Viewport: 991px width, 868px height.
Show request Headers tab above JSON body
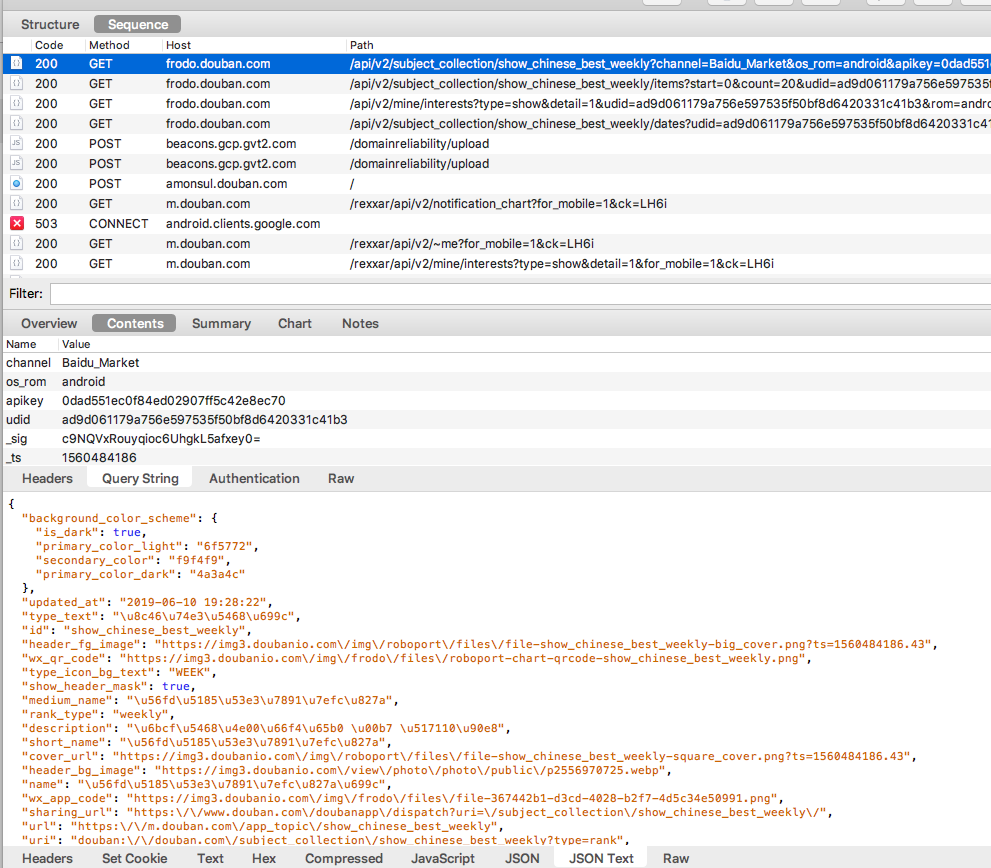click(x=47, y=479)
